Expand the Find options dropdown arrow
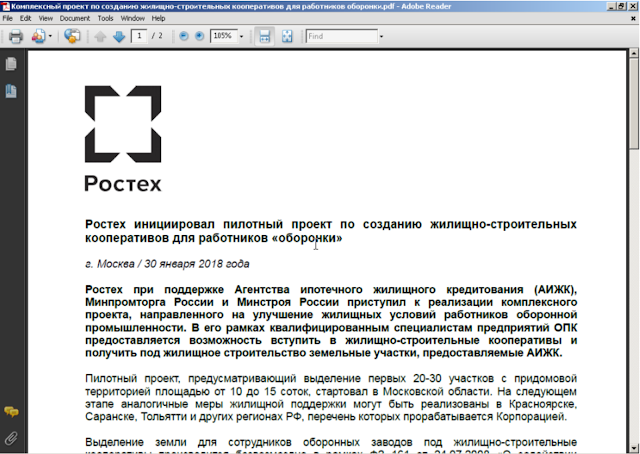The image size is (640, 454). [x=381, y=37]
